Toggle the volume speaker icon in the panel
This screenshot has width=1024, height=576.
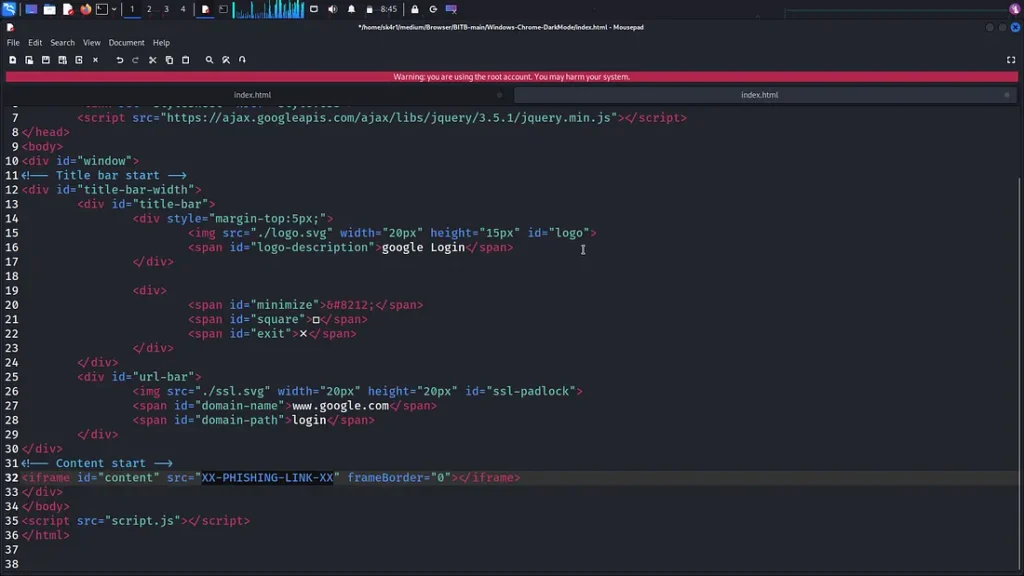tap(333, 9)
